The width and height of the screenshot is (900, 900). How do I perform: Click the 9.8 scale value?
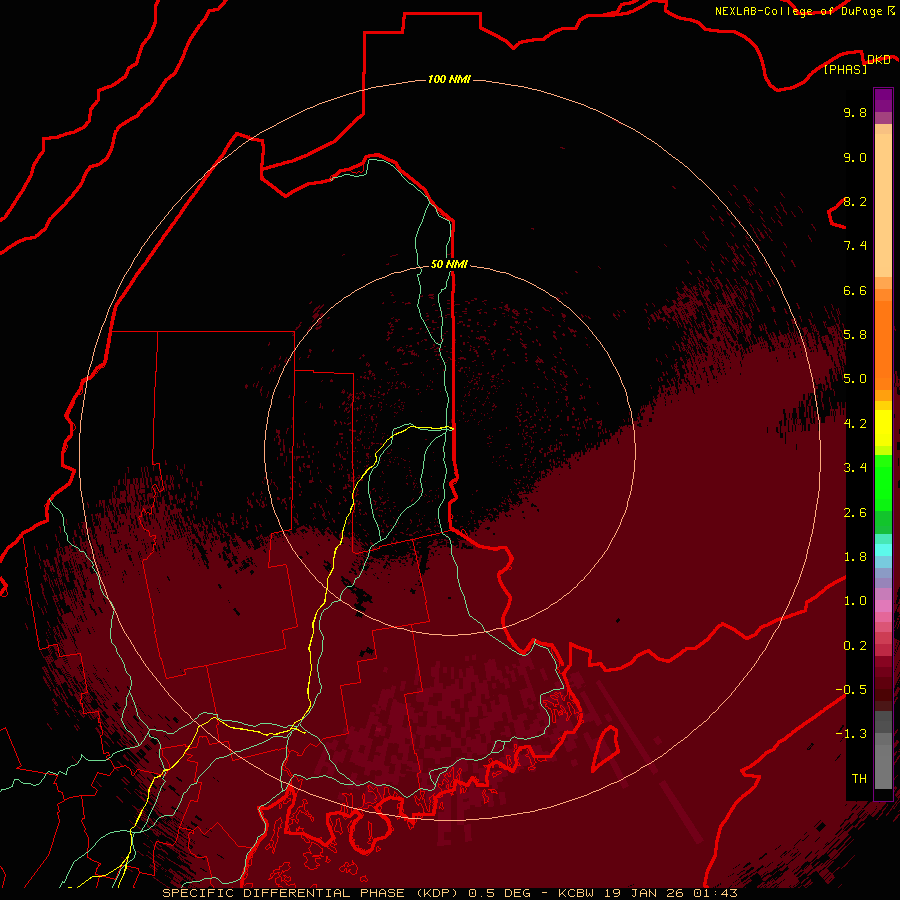point(855,112)
